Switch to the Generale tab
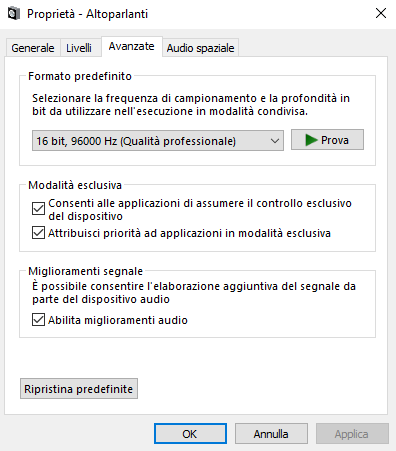The image size is (396, 451). pyautogui.click(x=33, y=48)
